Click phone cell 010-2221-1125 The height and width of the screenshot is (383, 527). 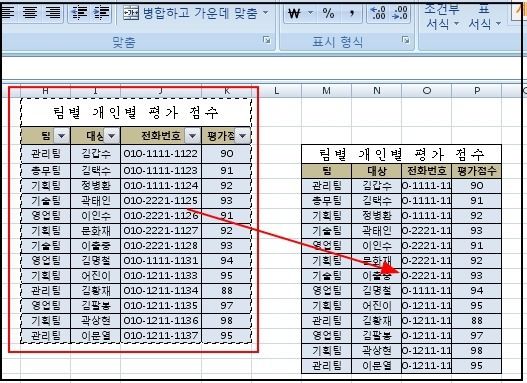(x=161, y=201)
